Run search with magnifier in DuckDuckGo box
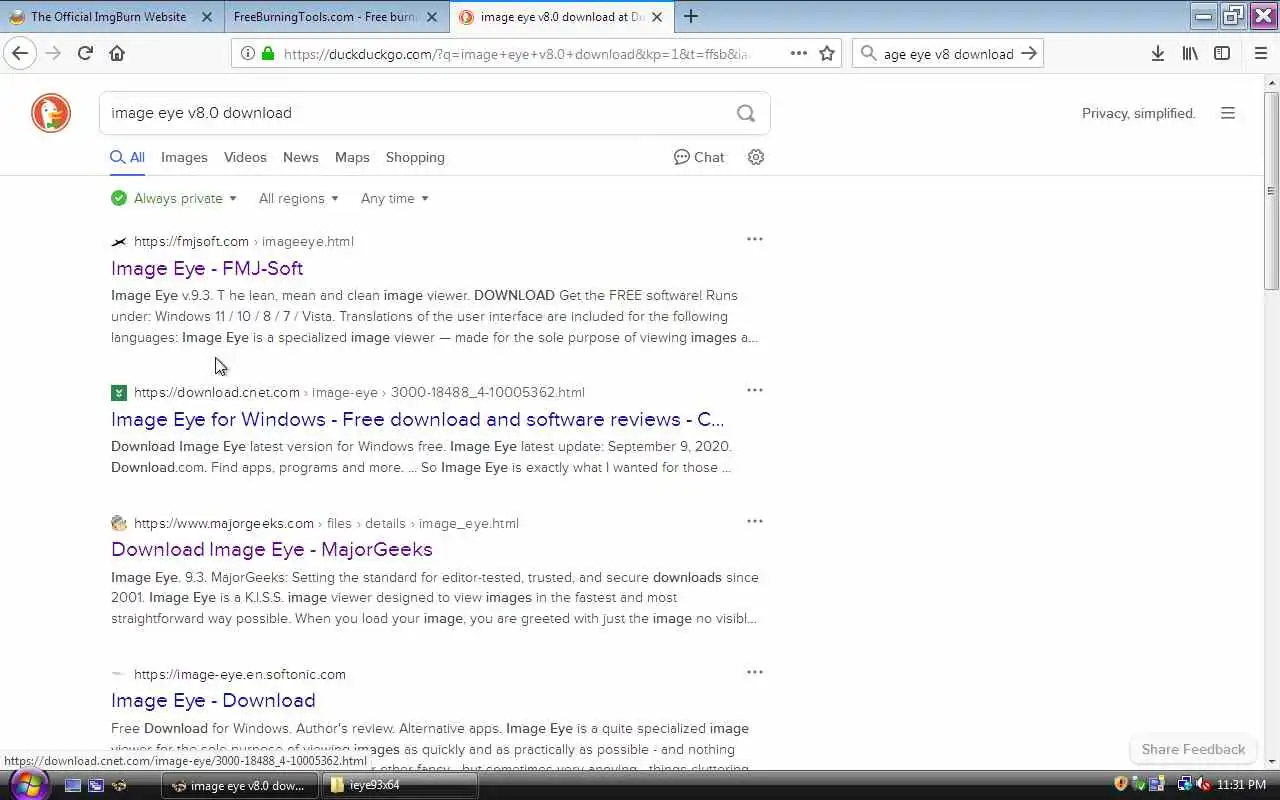The width and height of the screenshot is (1280, 800). 746,113
